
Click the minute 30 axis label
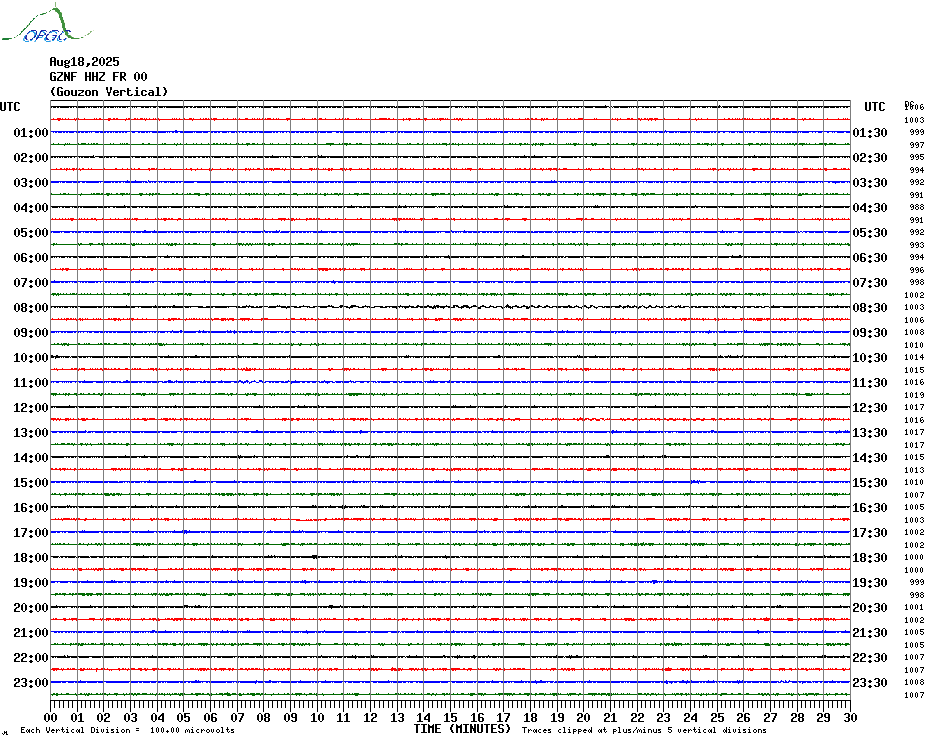[851, 718]
